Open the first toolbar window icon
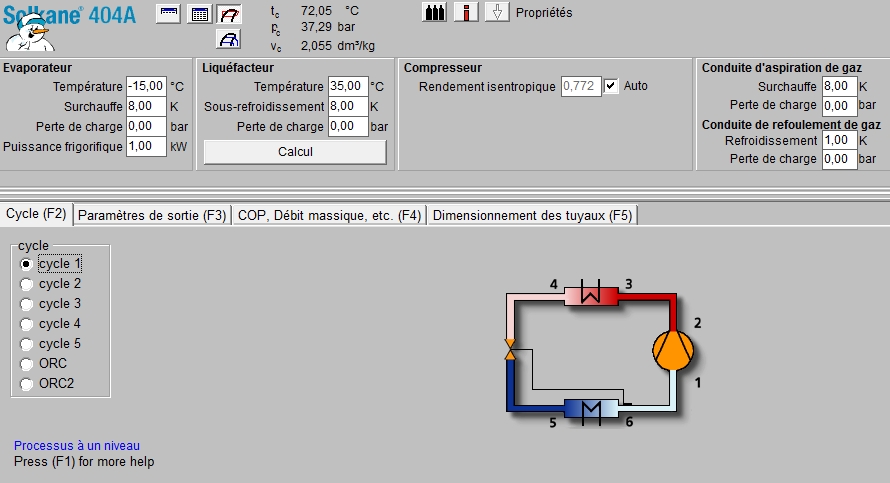 168,14
